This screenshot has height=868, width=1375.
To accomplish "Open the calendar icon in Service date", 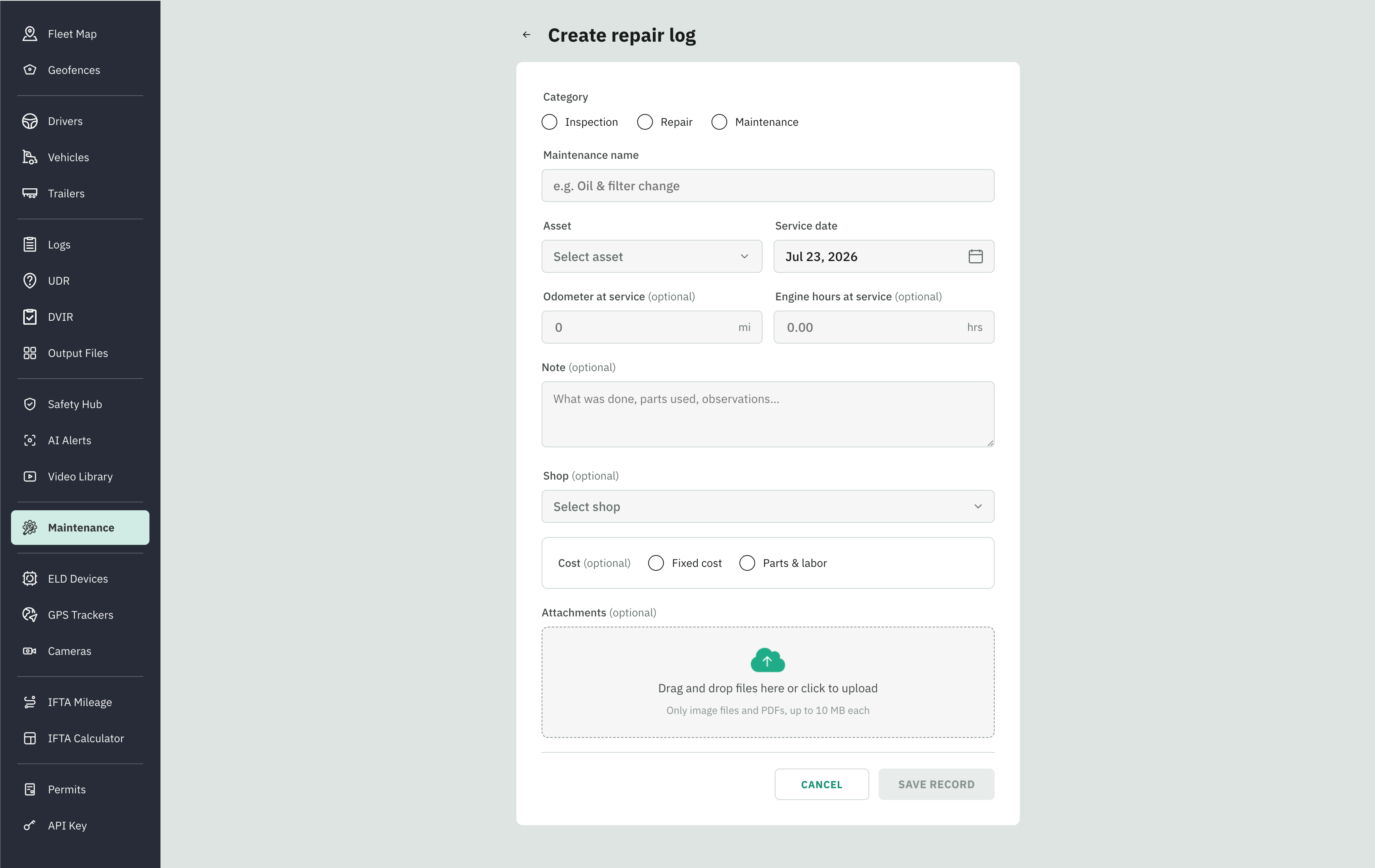I will pyautogui.click(x=975, y=256).
